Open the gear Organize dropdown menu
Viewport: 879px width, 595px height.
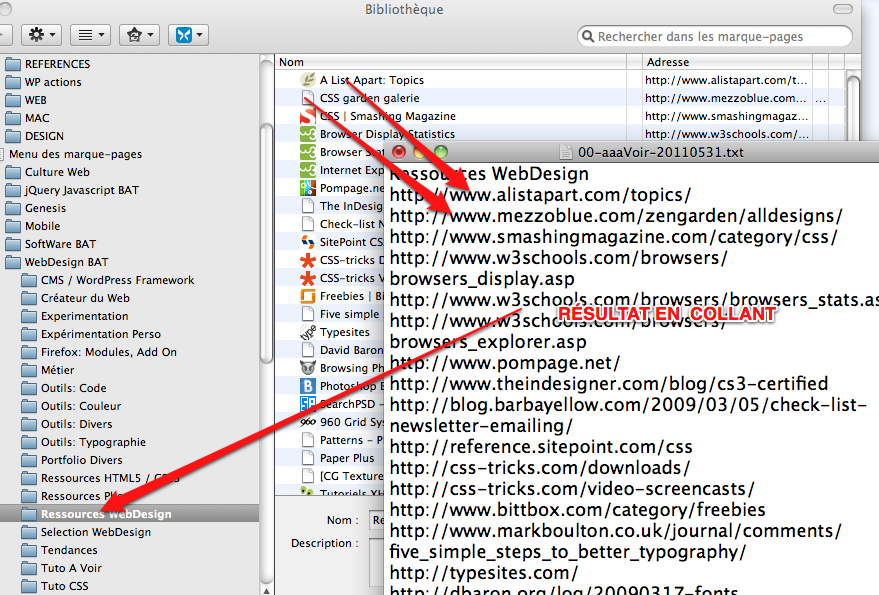pos(42,35)
